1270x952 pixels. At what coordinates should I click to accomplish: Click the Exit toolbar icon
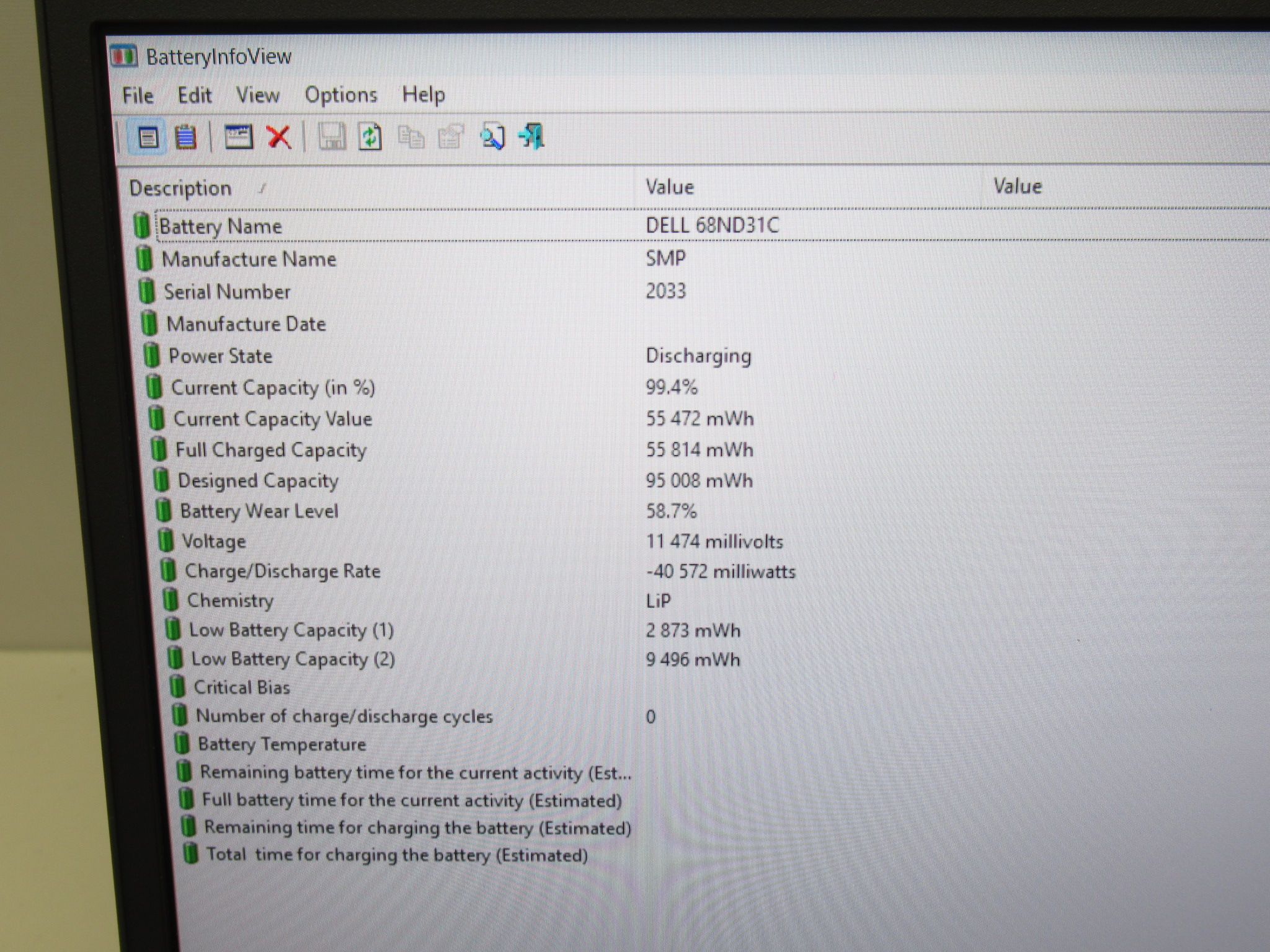[x=531, y=136]
